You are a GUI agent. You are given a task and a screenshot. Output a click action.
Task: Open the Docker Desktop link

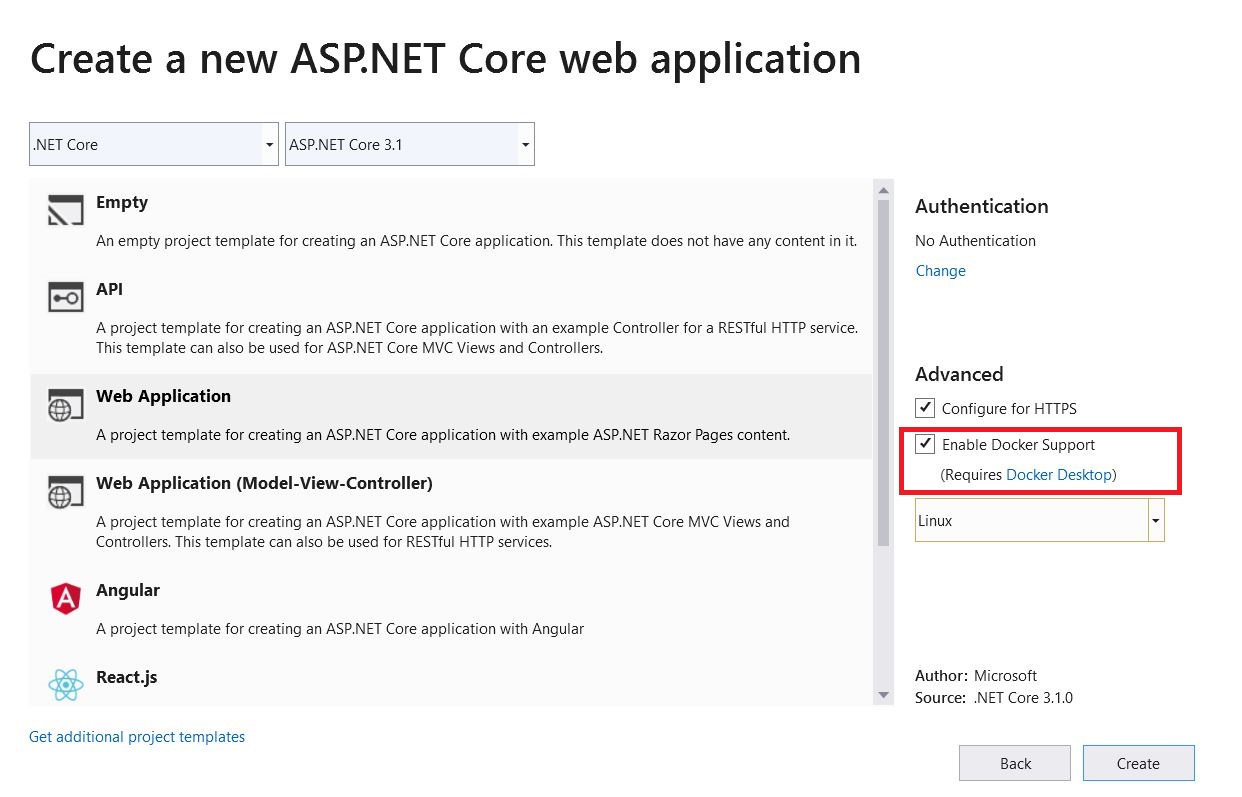point(1059,475)
